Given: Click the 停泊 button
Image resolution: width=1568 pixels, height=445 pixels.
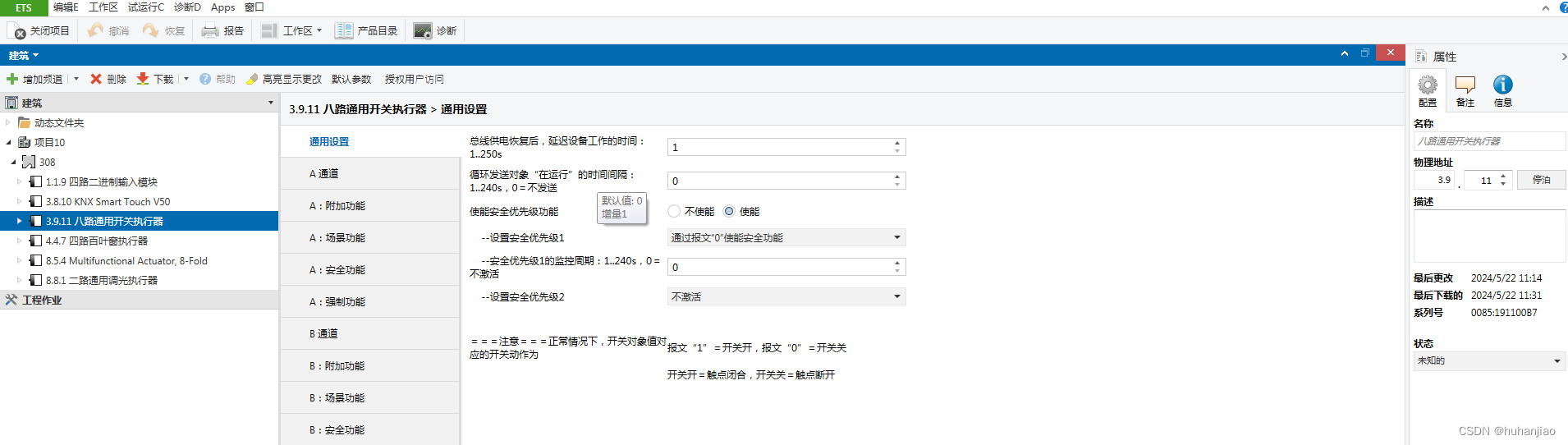Looking at the screenshot, I should coord(1541,180).
